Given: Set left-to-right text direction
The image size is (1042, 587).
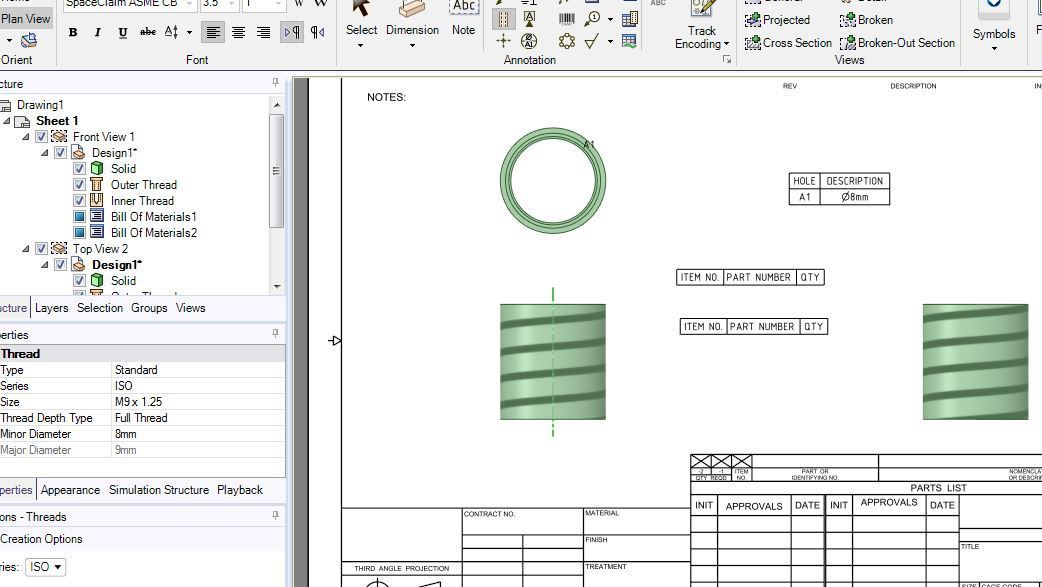Looking at the screenshot, I should point(292,32).
